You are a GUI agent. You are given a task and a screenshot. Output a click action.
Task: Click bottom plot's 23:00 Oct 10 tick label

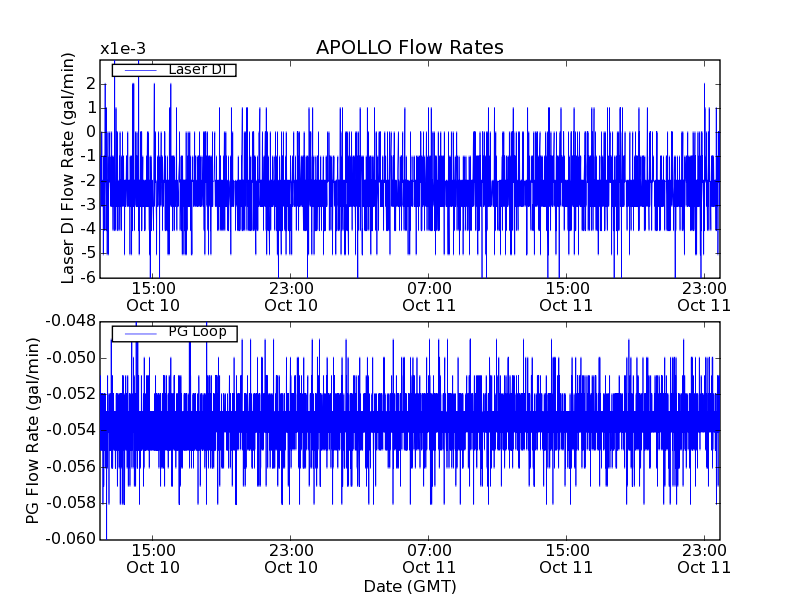pos(291,558)
